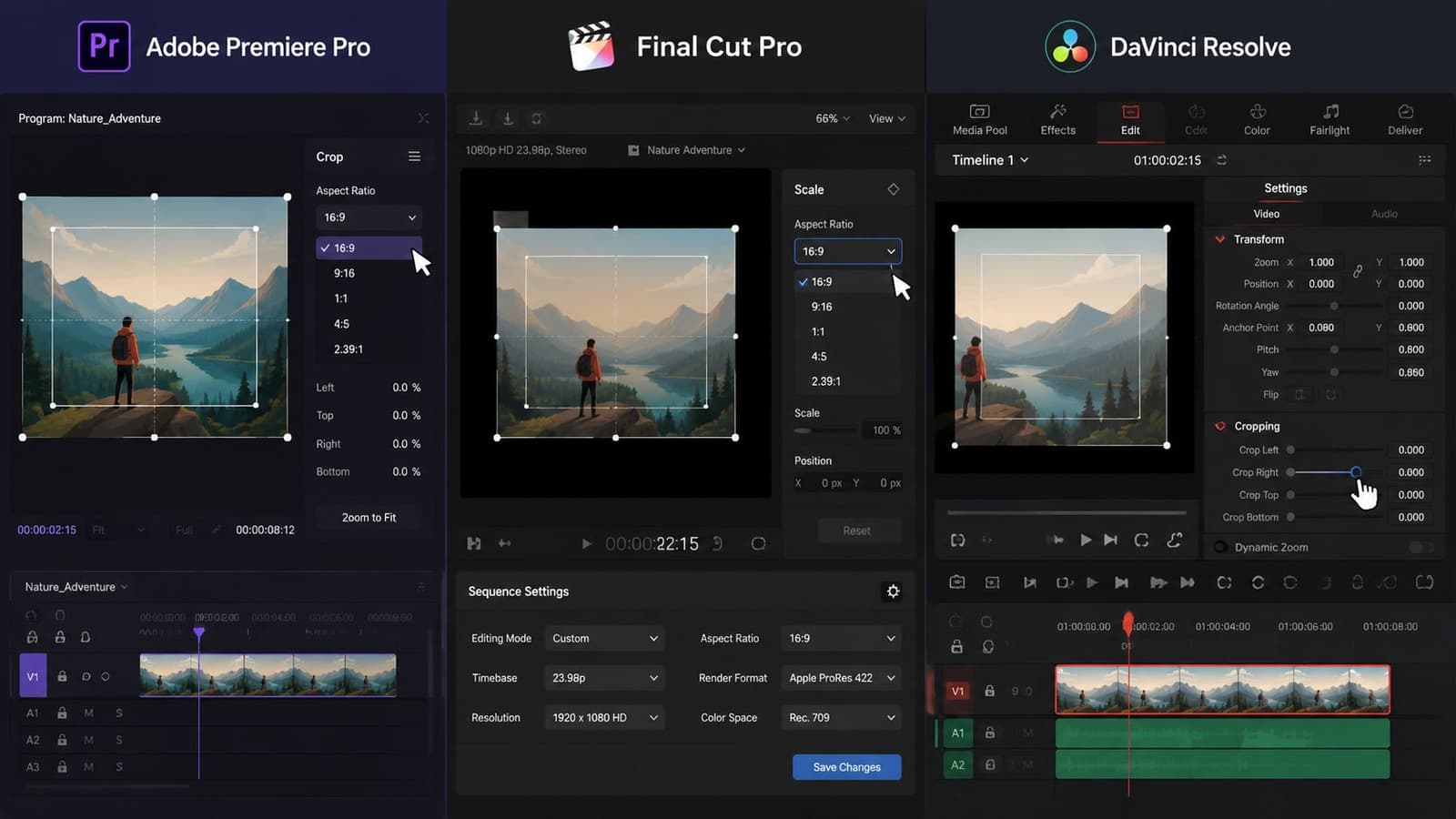Select the Premiere V1 video clip thumbnail

(x=268, y=676)
